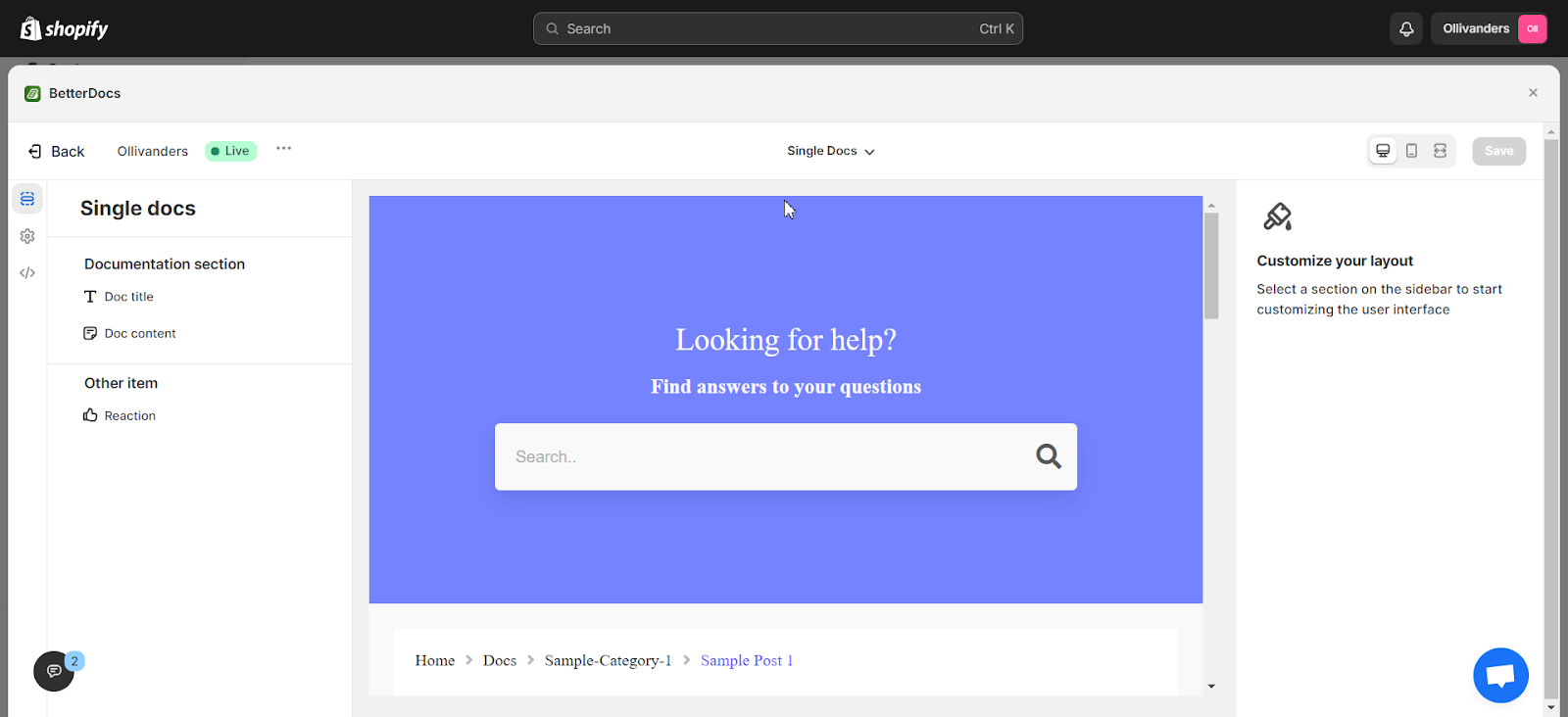
Task: Click the Find answers to your questions subtitle
Action: pyautogui.click(x=786, y=387)
